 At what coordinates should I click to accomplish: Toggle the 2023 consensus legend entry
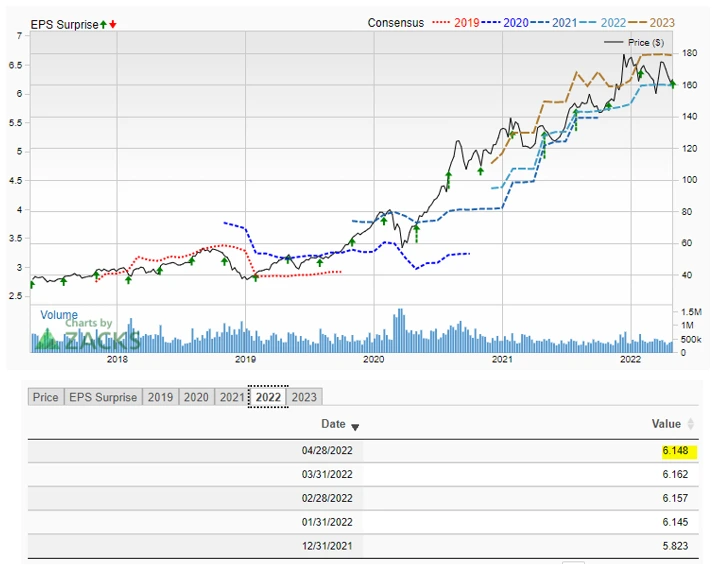click(x=652, y=23)
